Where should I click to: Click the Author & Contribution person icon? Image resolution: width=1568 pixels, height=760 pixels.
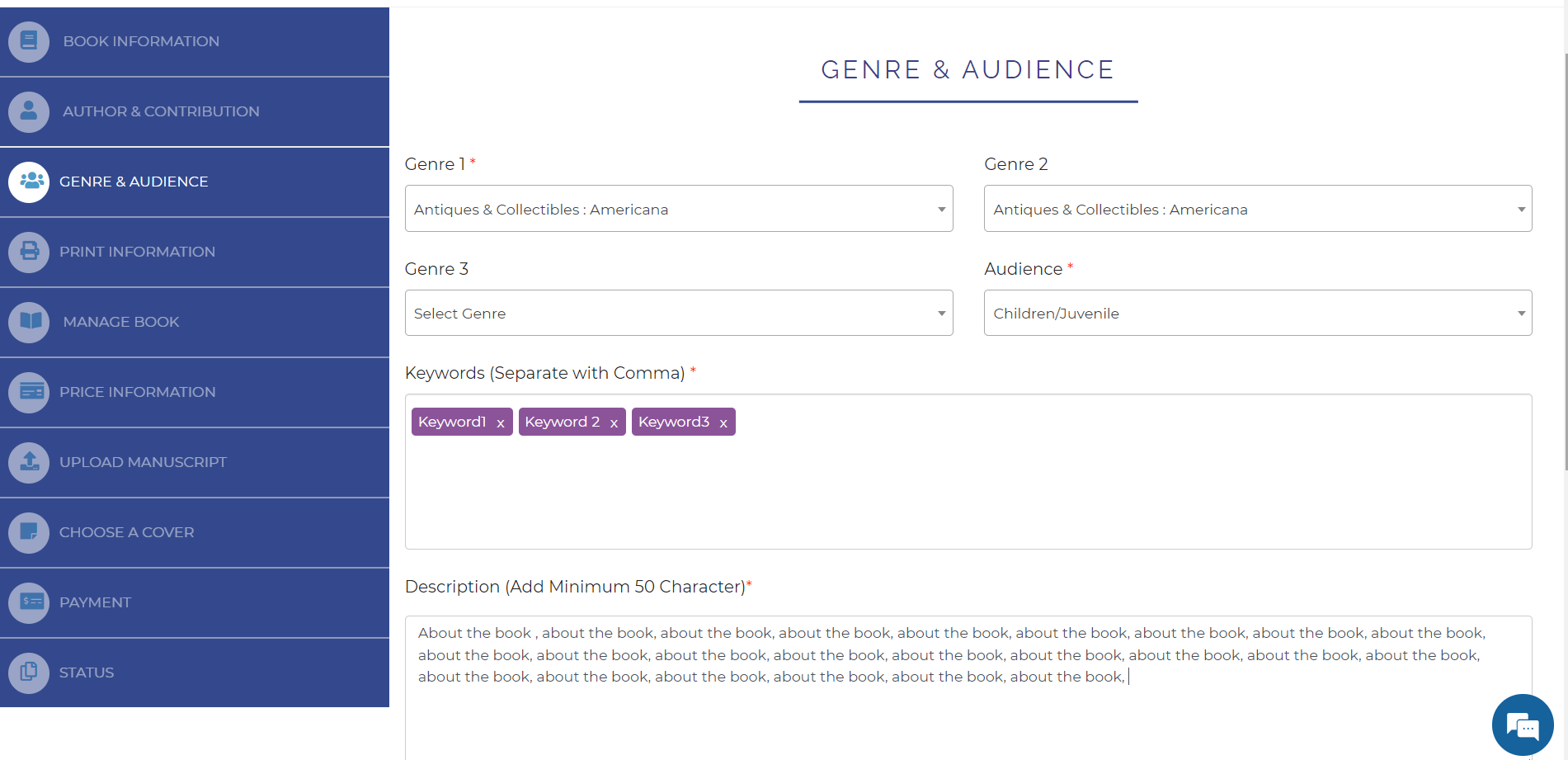click(x=29, y=111)
